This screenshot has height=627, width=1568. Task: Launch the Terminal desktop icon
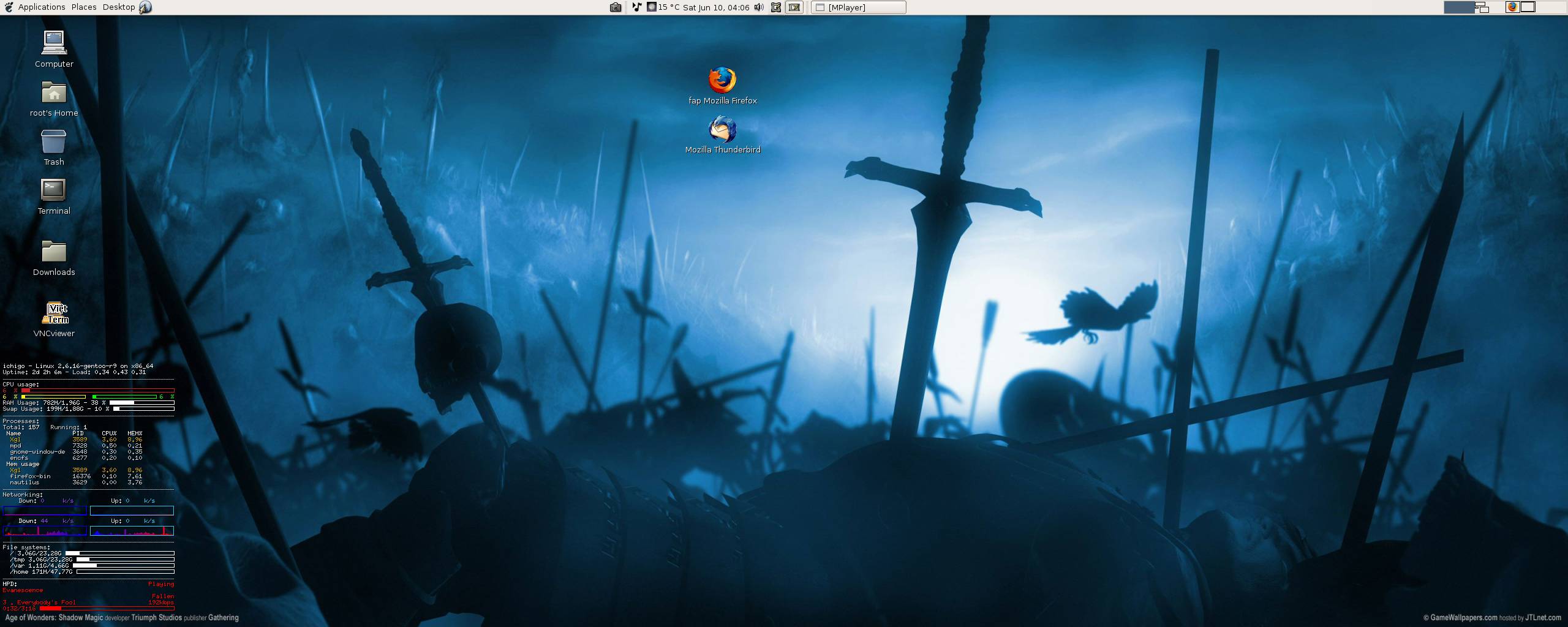pyautogui.click(x=54, y=196)
